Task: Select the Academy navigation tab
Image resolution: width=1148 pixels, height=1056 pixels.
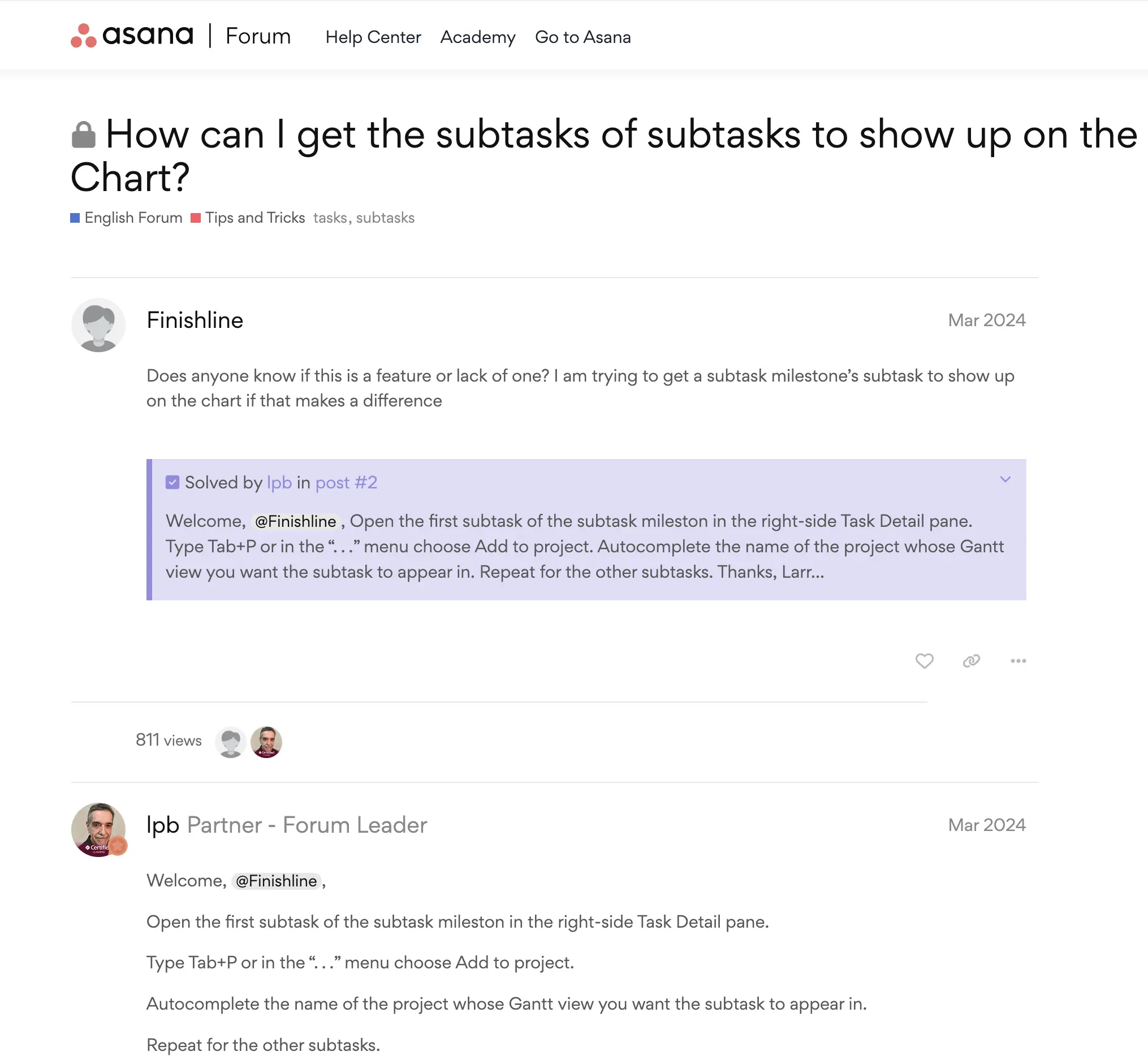Action: (477, 37)
